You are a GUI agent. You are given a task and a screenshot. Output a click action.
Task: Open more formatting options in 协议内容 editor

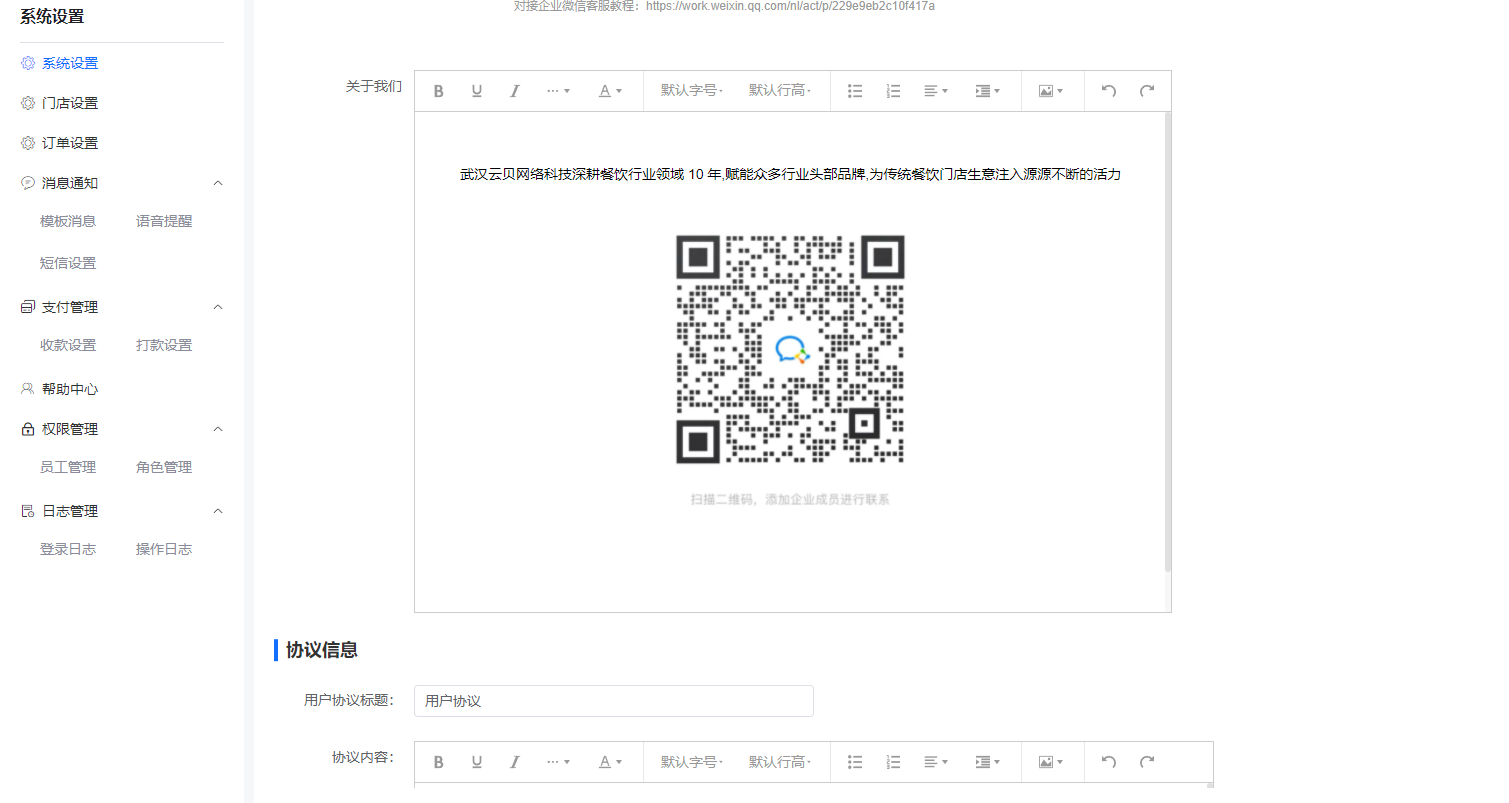pos(558,762)
